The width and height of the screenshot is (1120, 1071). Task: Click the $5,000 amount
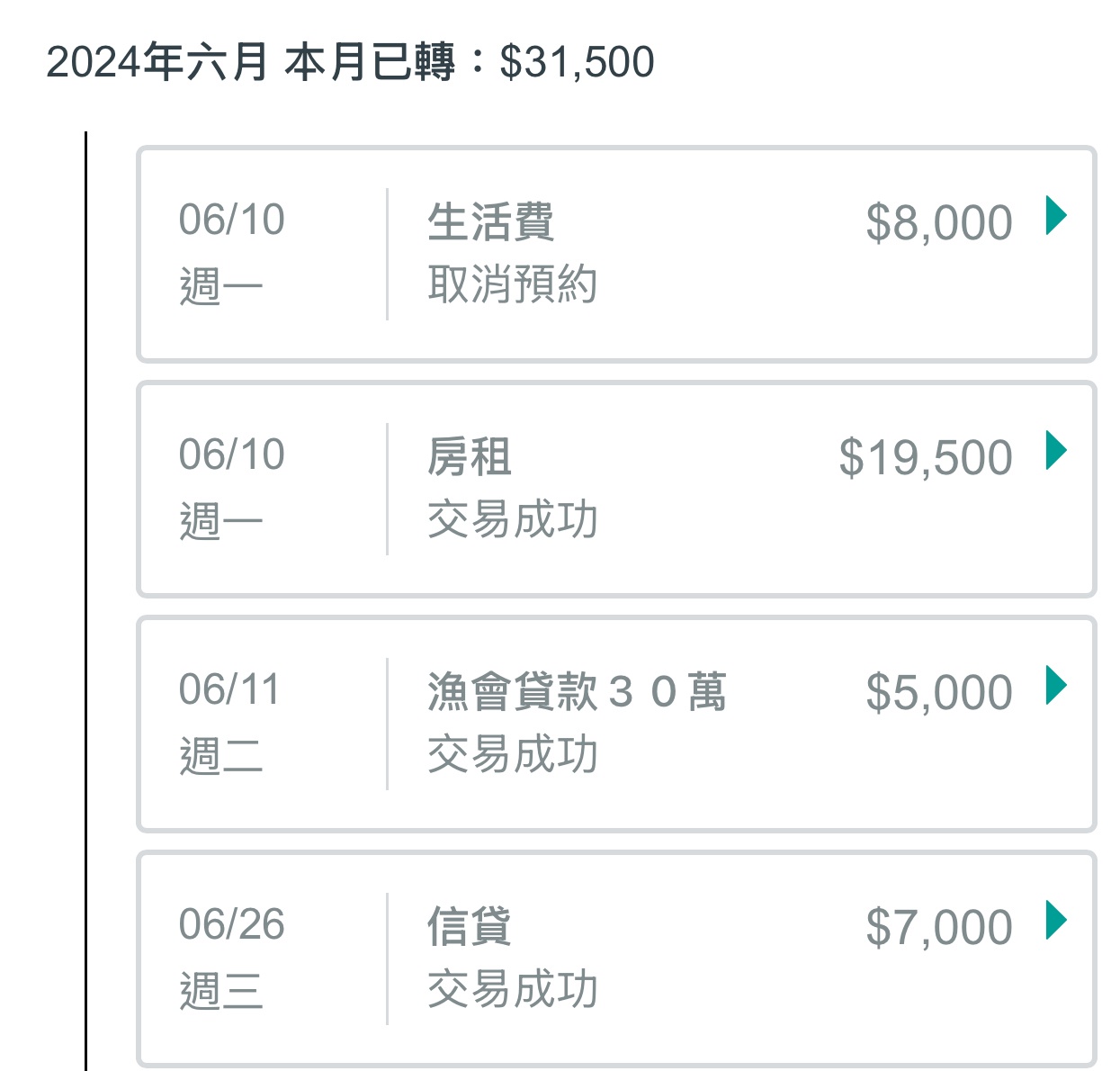tap(938, 693)
